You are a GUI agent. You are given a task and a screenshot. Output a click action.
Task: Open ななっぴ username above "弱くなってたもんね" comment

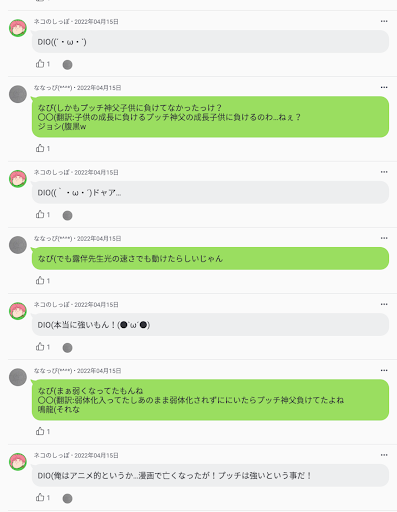53,371
